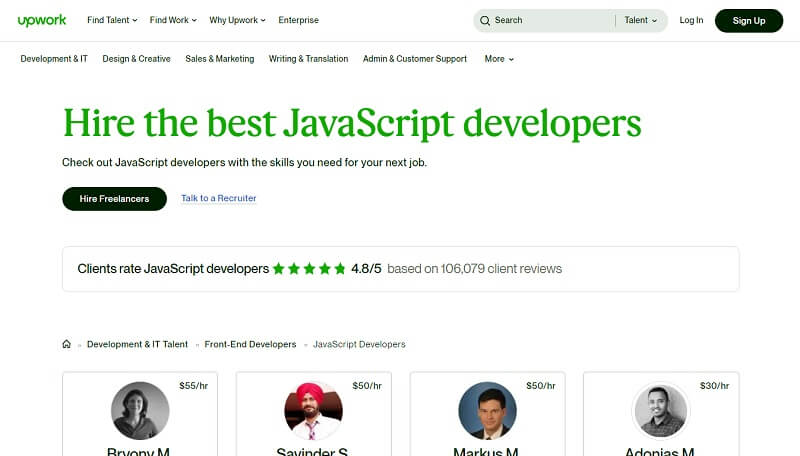800x456 pixels.
Task: Open Front-End Developers breadcrumb link
Action: (x=250, y=344)
